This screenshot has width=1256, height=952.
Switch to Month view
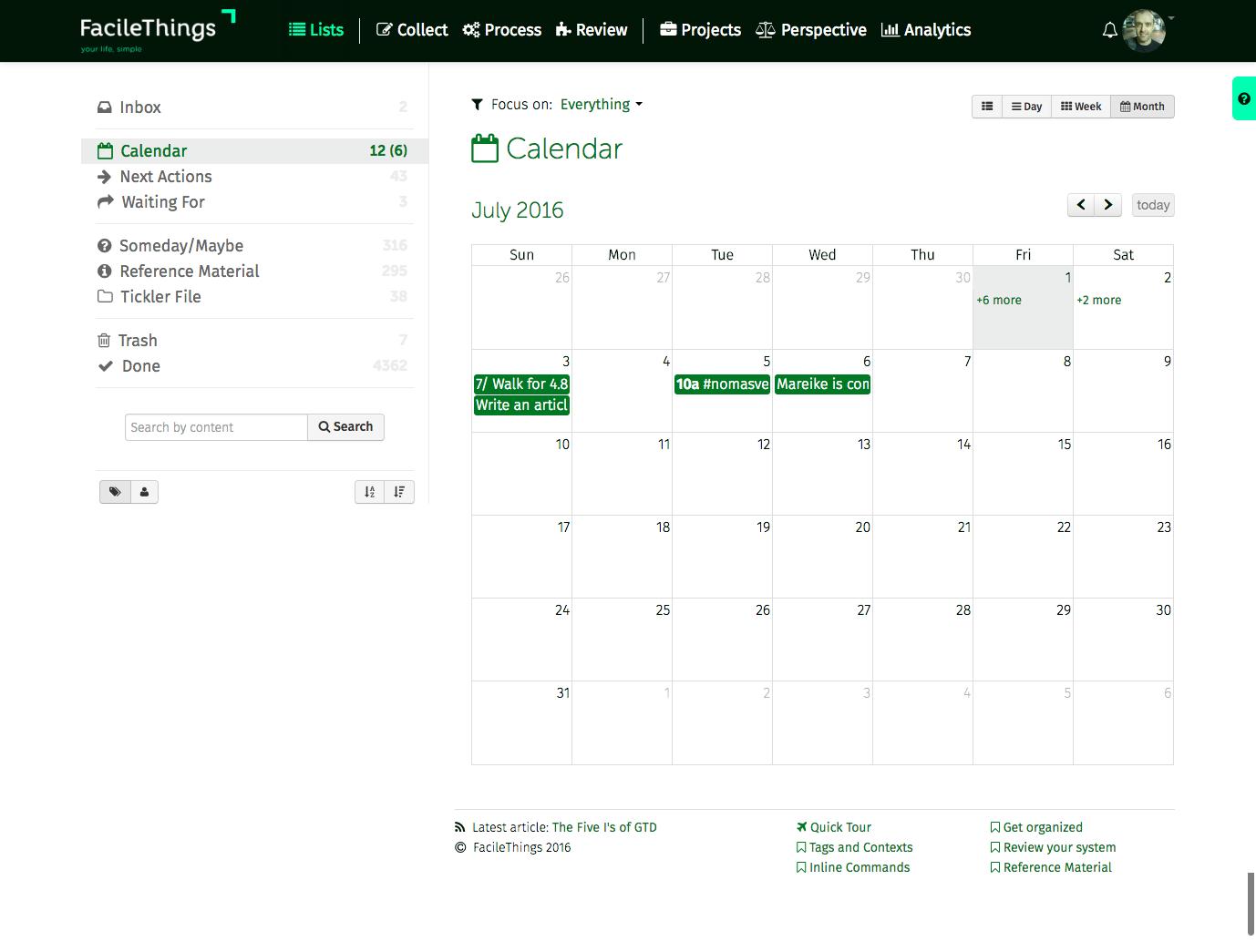click(1142, 107)
